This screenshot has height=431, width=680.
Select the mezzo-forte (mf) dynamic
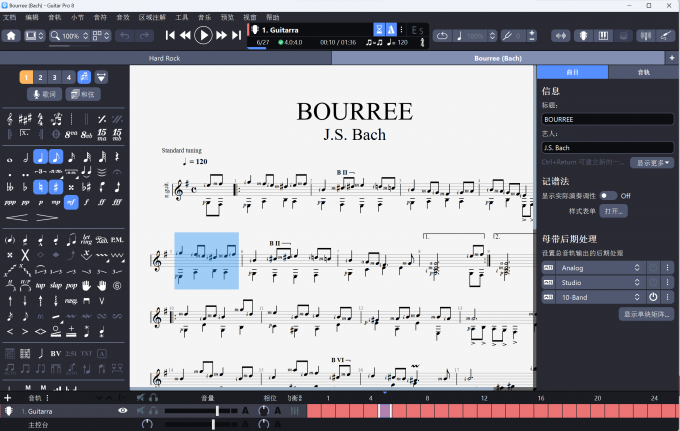pos(71,202)
